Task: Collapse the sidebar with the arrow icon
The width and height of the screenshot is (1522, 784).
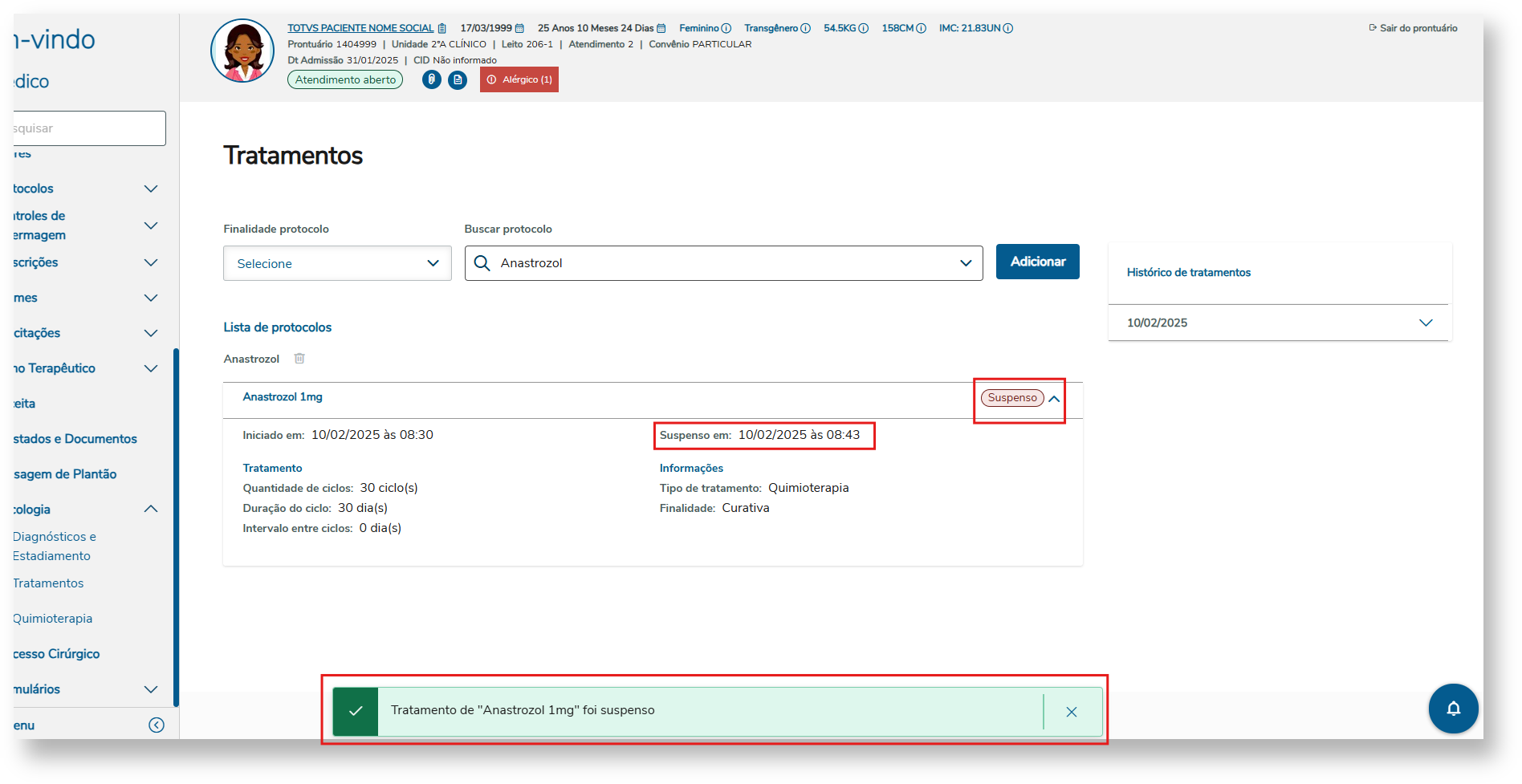Action: 157,725
